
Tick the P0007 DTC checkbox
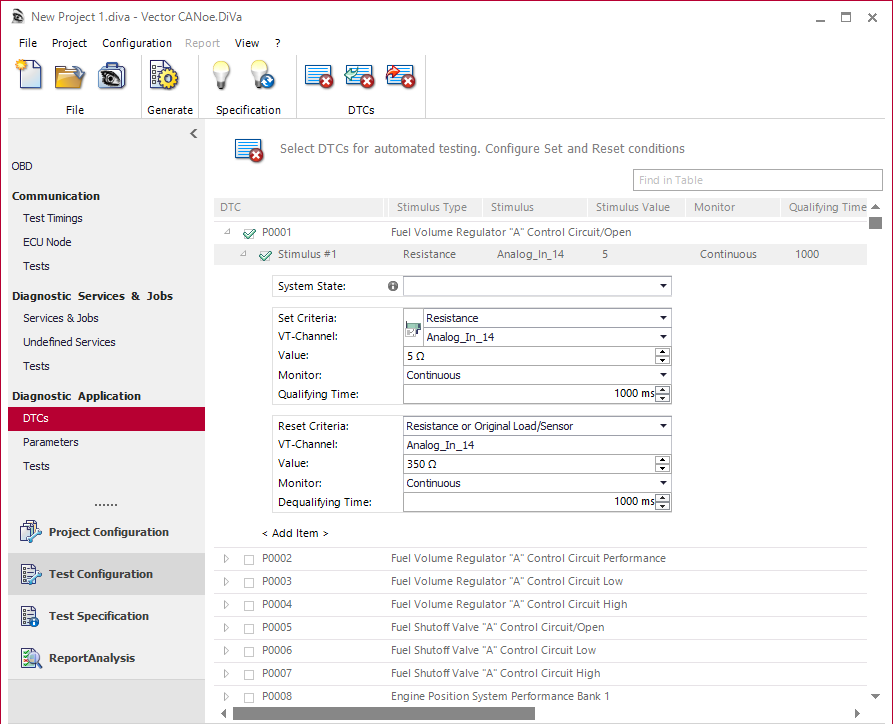click(x=249, y=674)
